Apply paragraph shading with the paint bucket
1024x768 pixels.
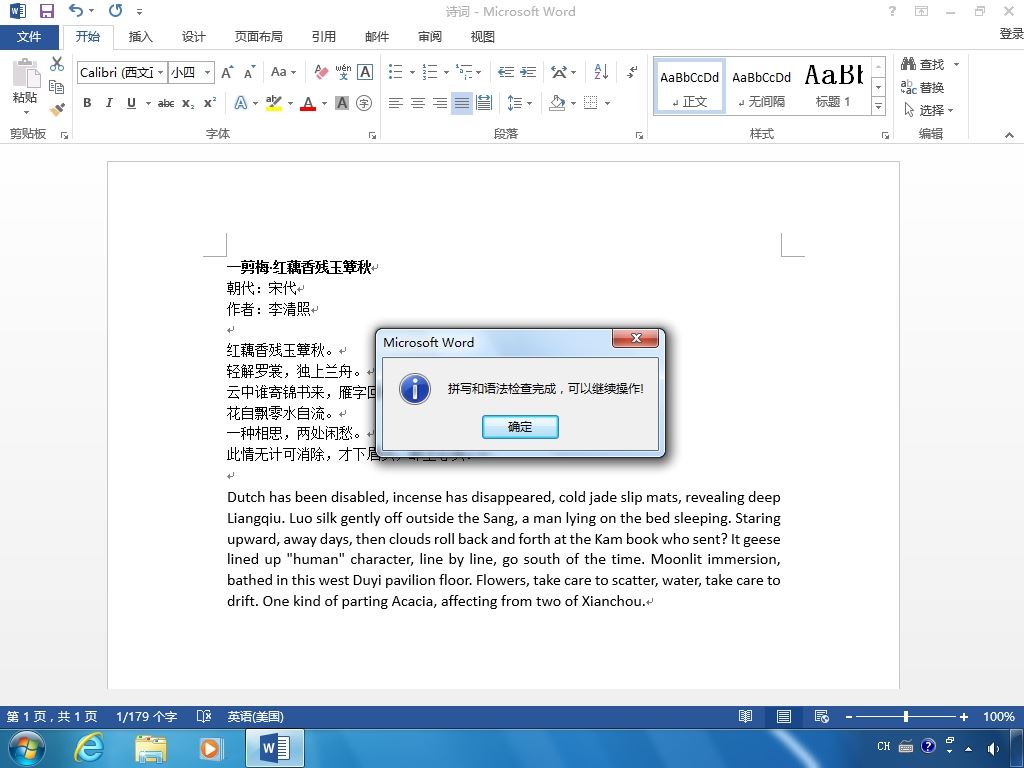[x=557, y=103]
